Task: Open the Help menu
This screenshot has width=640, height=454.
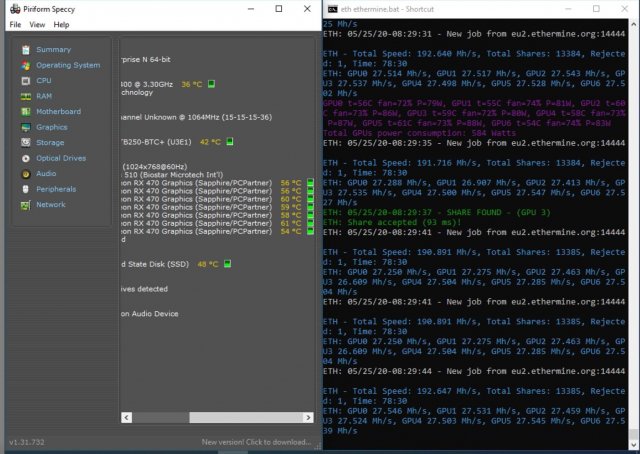Action: click(x=62, y=24)
